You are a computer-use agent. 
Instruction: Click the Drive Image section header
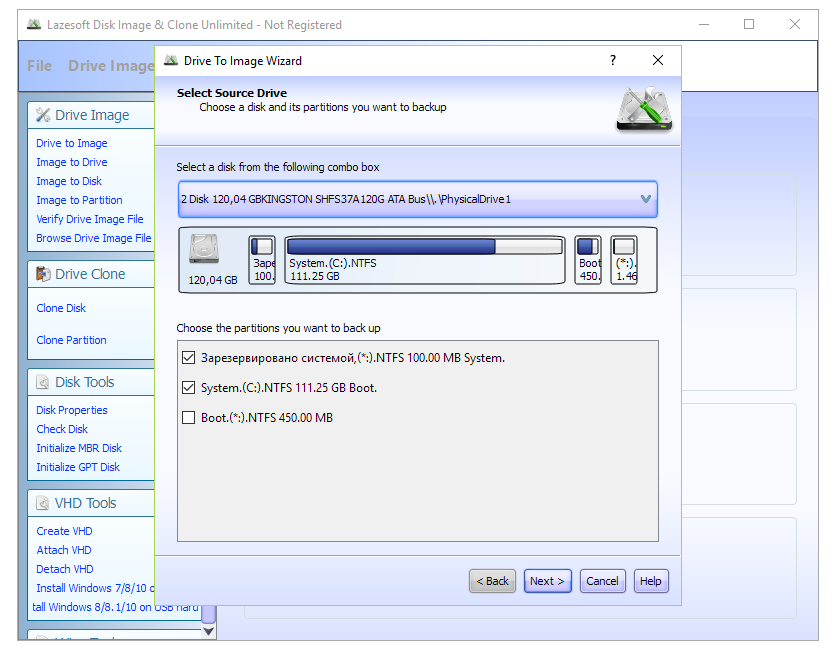point(91,115)
